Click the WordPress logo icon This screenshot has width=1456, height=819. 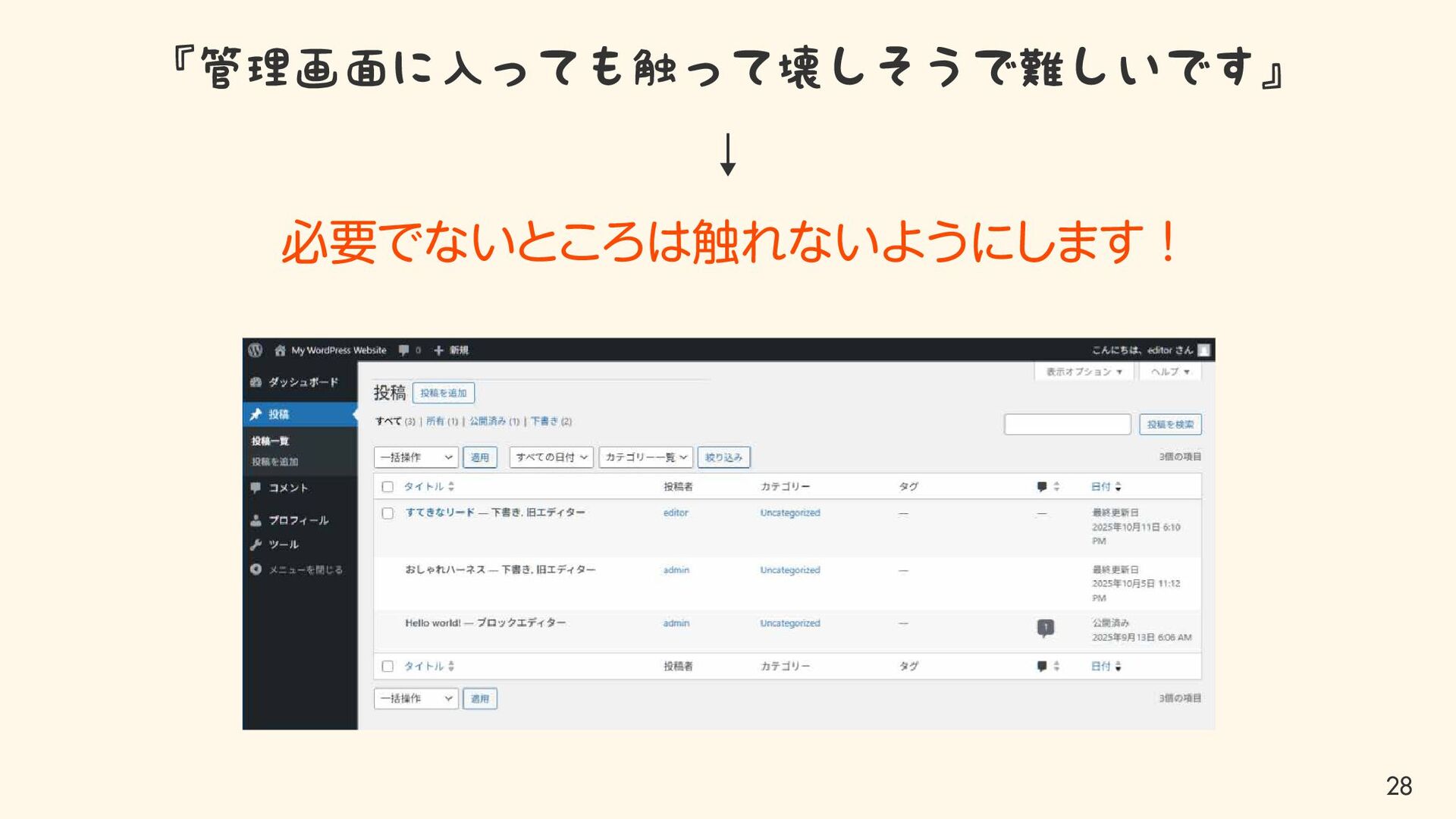click(x=256, y=350)
